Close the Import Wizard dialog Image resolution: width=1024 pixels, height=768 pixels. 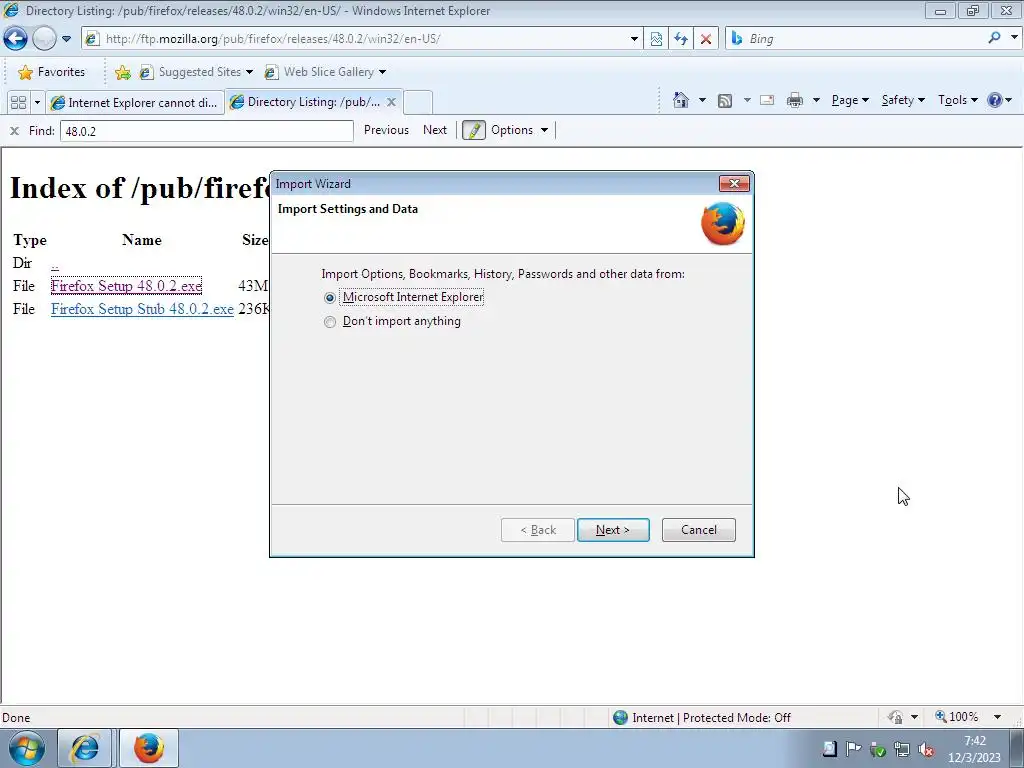click(x=734, y=184)
